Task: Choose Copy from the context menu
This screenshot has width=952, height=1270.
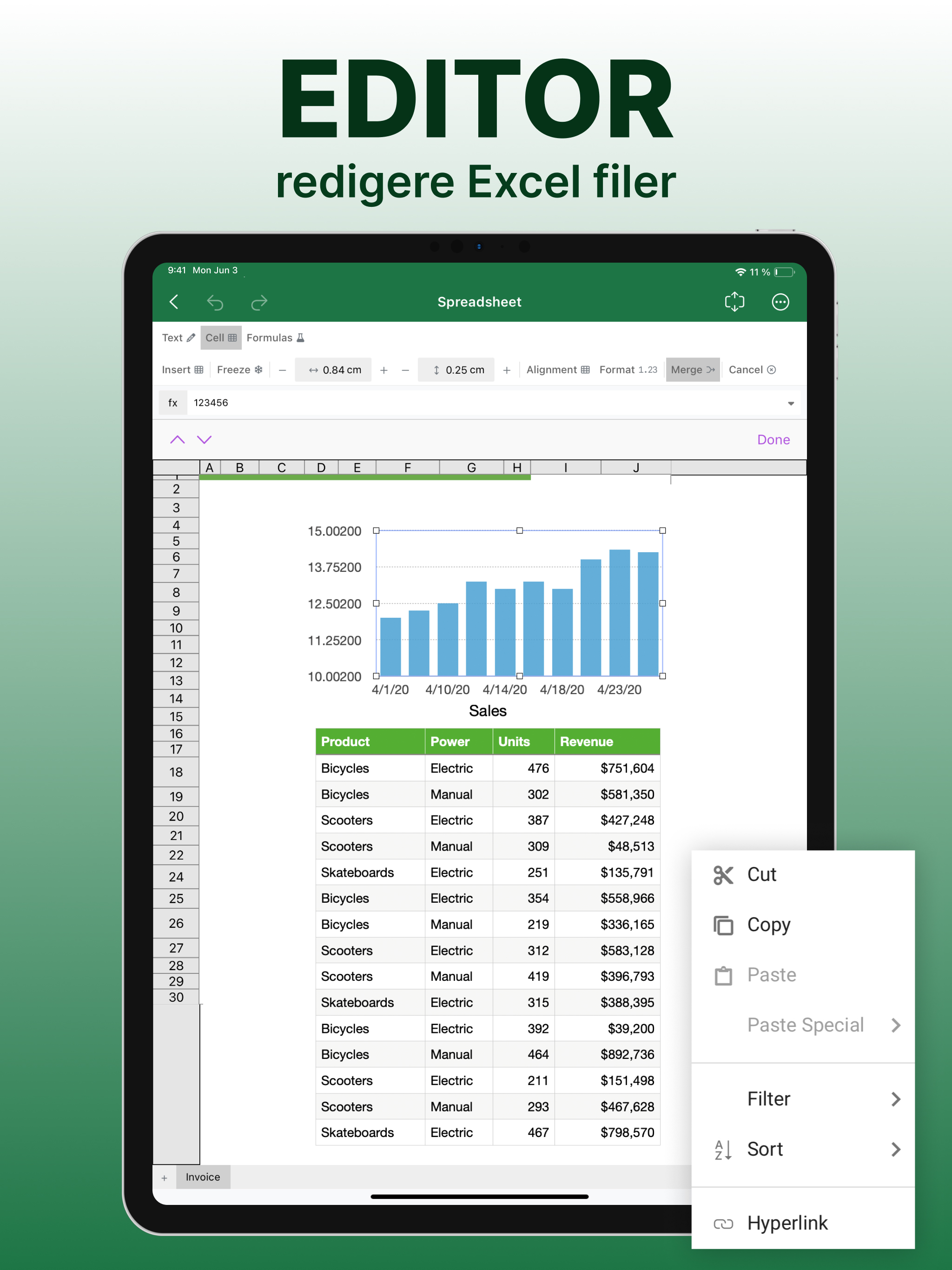Action: [768, 925]
